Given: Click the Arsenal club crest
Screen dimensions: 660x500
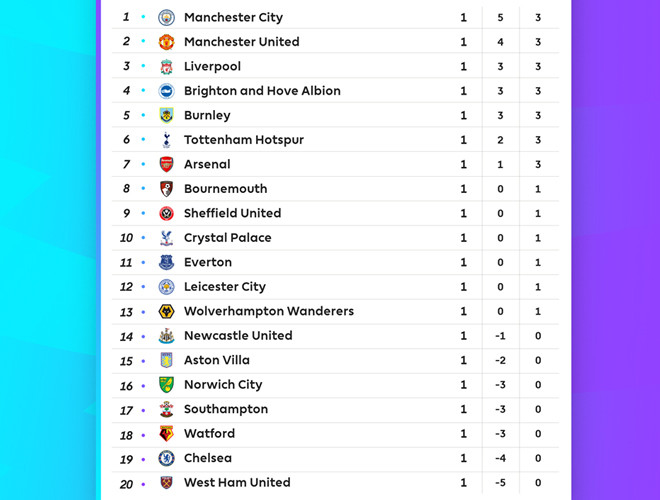Looking at the screenshot, I should [x=166, y=164].
